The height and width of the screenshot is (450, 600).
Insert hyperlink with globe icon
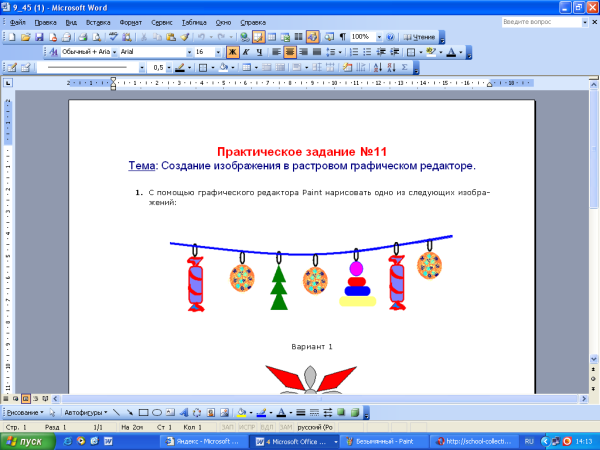245,37
